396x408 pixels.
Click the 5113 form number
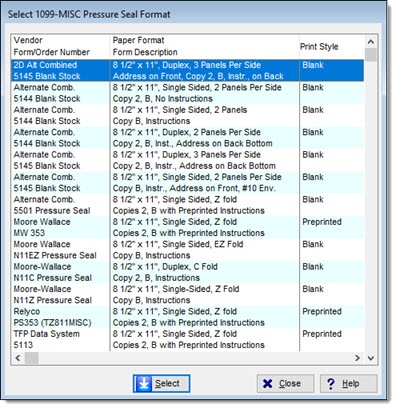[23, 345]
